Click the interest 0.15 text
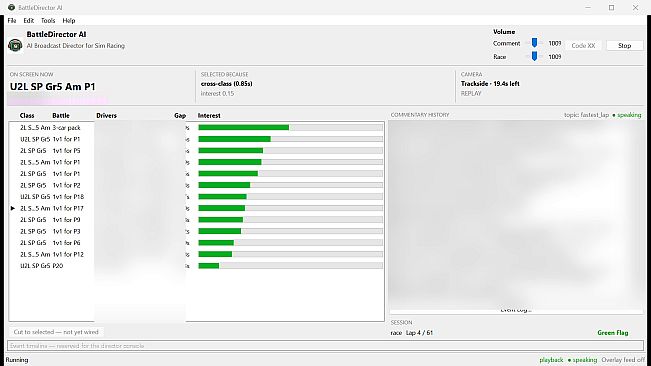The width and height of the screenshot is (651, 366). [x=217, y=94]
